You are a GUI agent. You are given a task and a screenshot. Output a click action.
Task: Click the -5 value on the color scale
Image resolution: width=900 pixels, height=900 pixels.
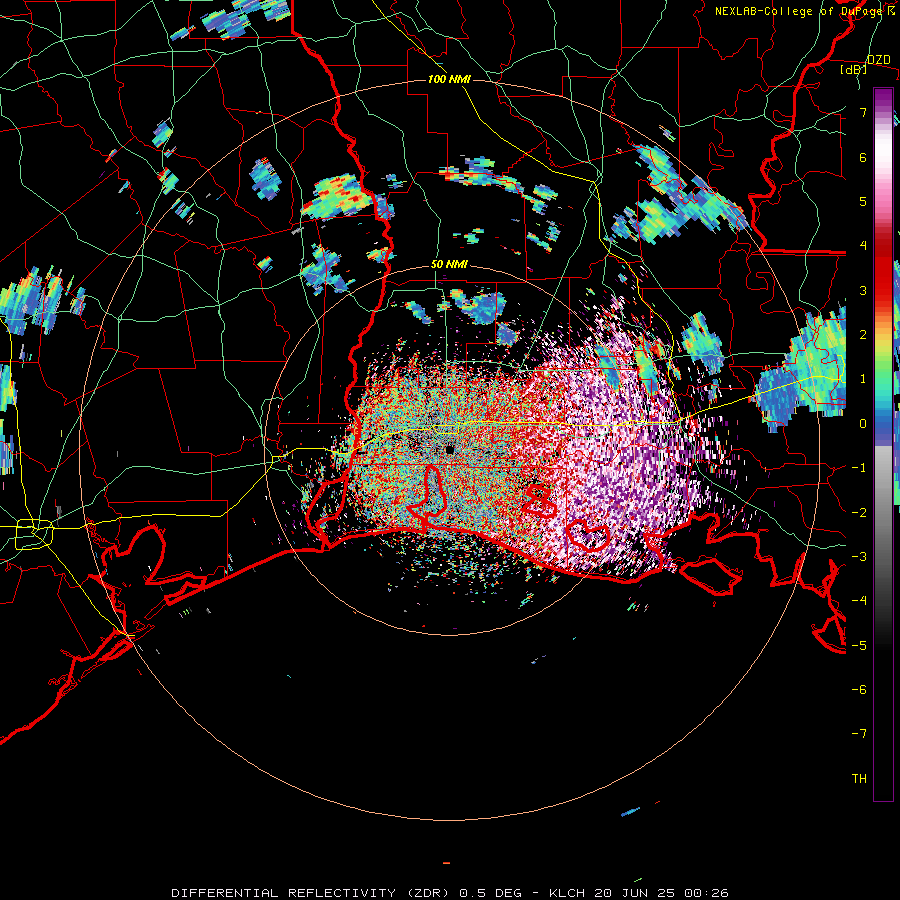(859, 646)
